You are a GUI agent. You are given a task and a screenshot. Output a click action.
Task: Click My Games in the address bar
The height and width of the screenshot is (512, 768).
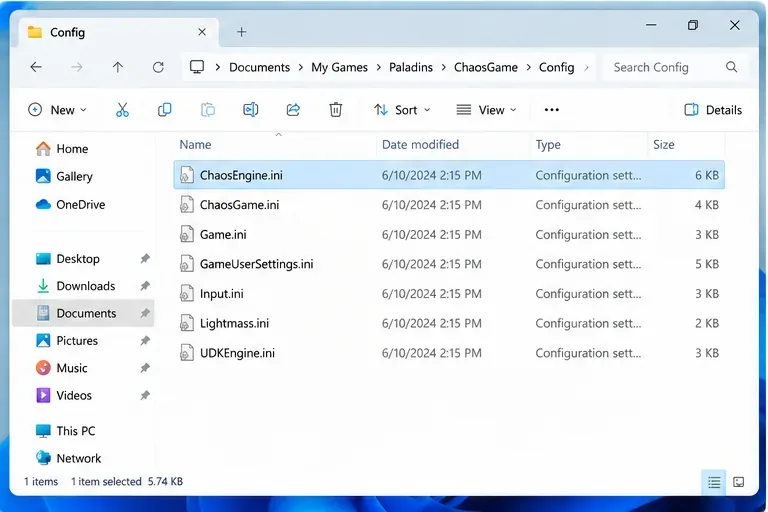339,67
